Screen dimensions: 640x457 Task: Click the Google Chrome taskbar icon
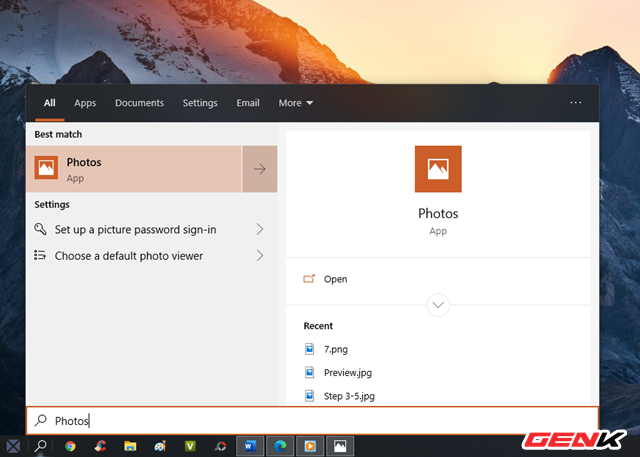click(70, 446)
